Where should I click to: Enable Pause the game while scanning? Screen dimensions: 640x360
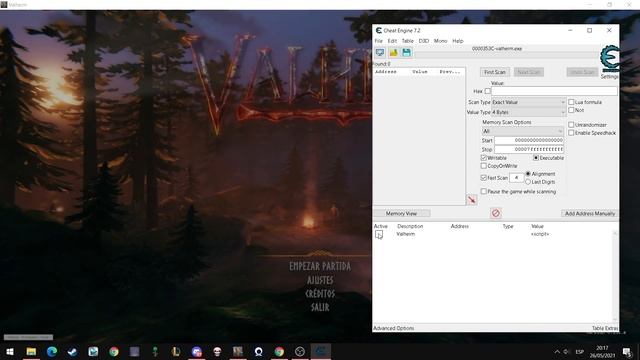pyautogui.click(x=484, y=191)
